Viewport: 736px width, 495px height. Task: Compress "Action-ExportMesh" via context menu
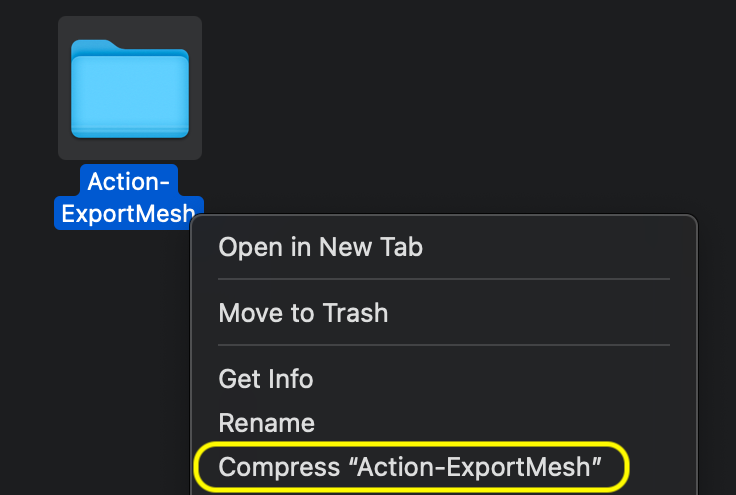[410, 466]
